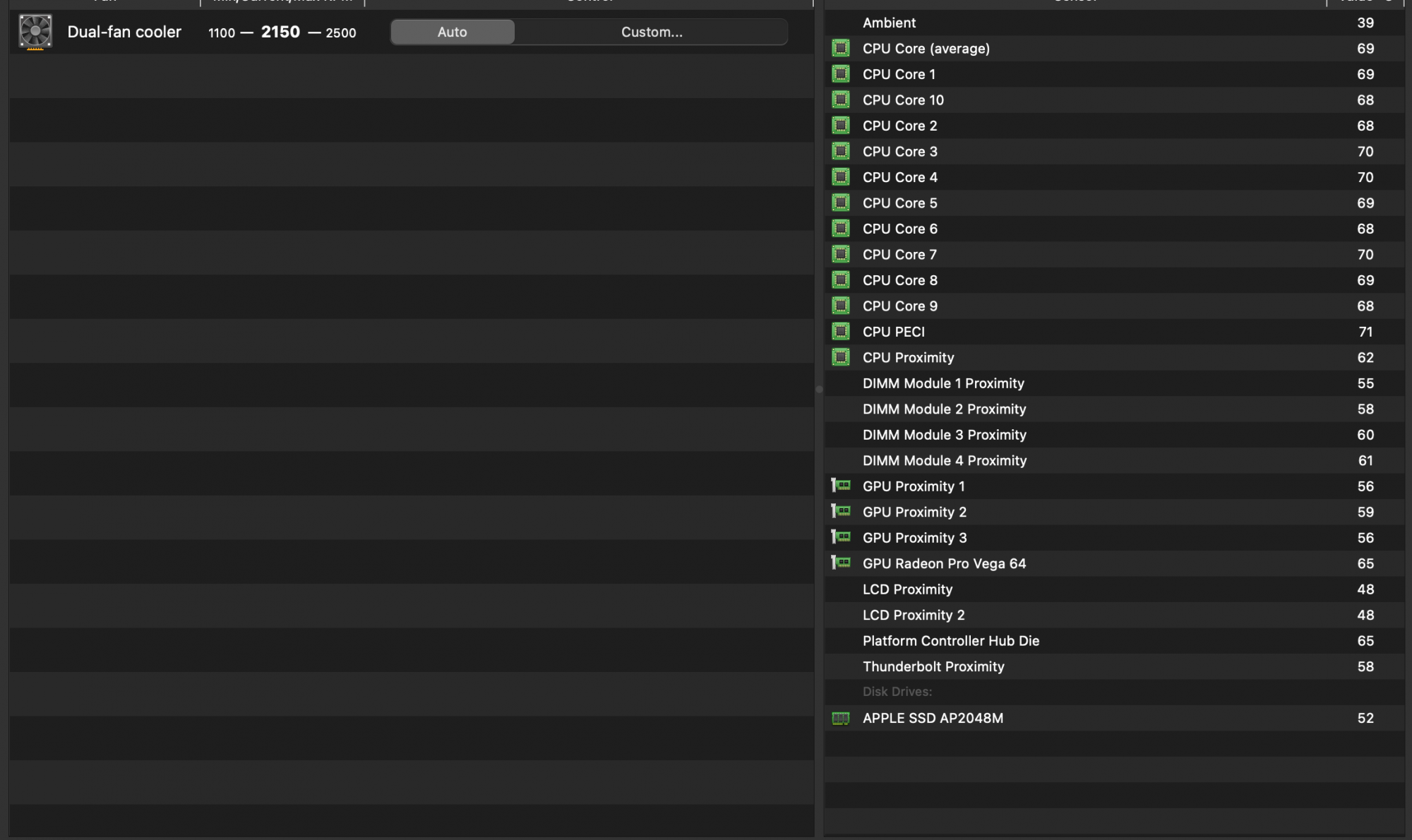Screen dimensions: 1412x840
Task: Select Thunderbolt Proximity sensor row
Action: point(933,666)
